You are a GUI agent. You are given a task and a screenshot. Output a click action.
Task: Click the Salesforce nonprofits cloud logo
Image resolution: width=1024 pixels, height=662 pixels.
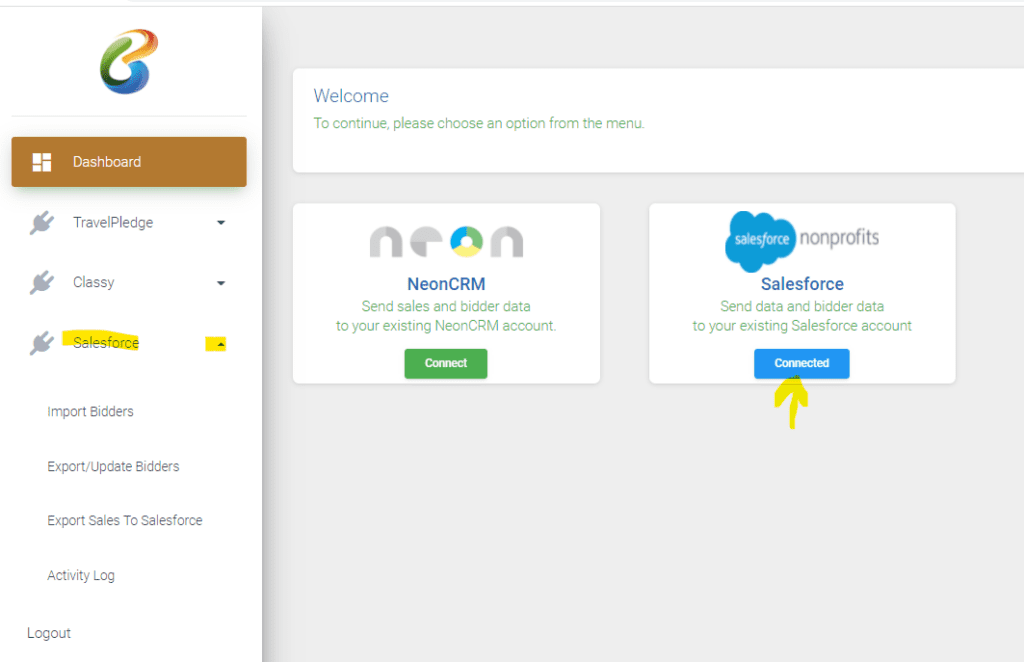pyautogui.click(x=802, y=240)
